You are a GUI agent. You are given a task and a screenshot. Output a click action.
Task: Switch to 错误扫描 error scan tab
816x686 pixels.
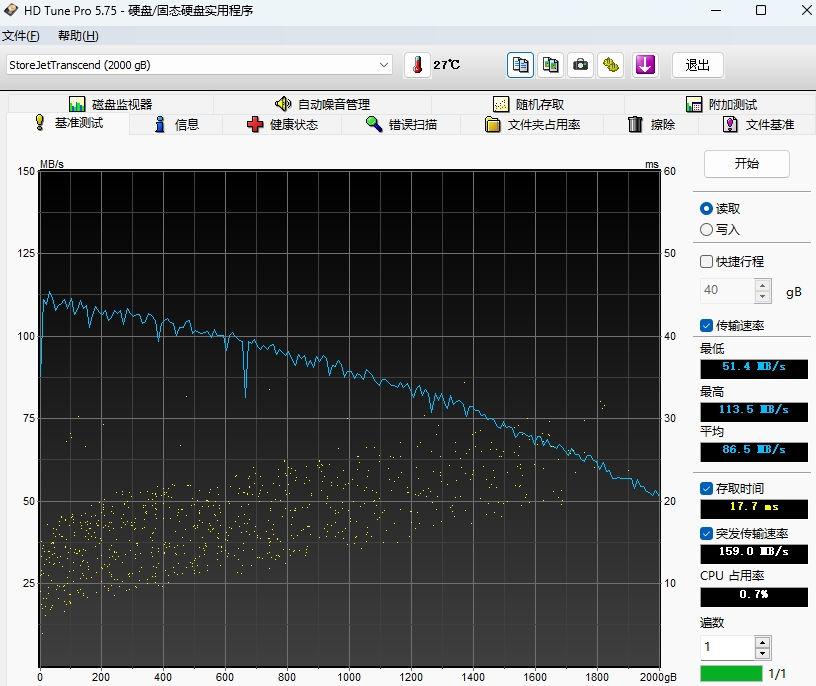[x=401, y=124]
